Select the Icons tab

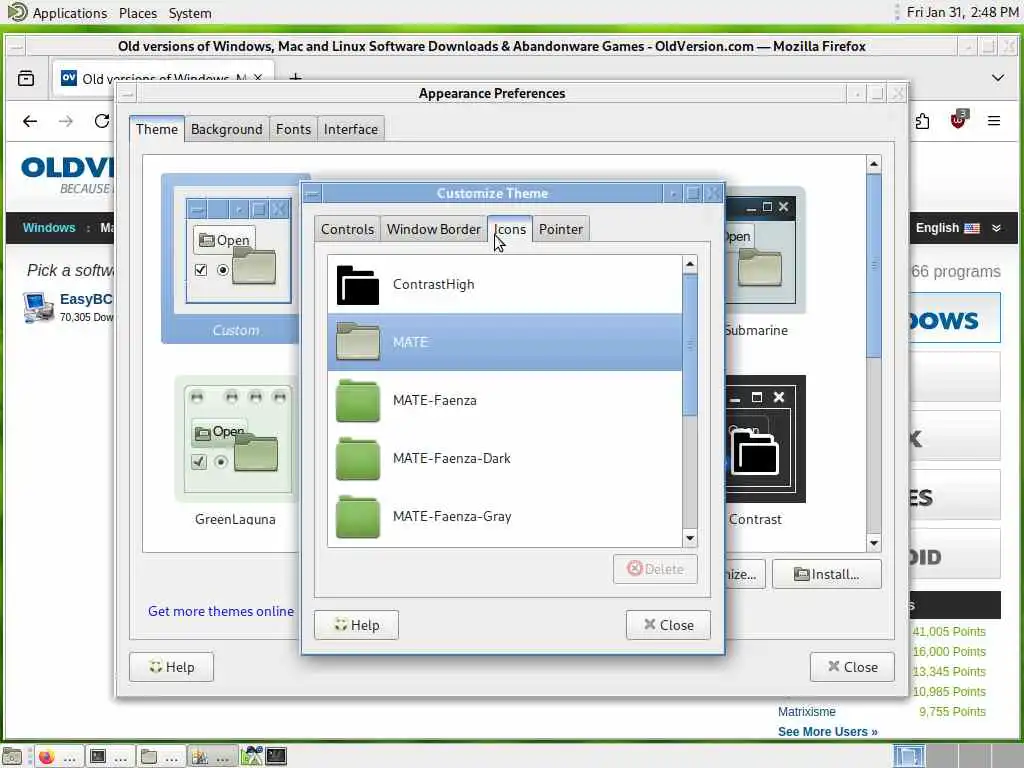pyautogui.click(x=510, y=229)
